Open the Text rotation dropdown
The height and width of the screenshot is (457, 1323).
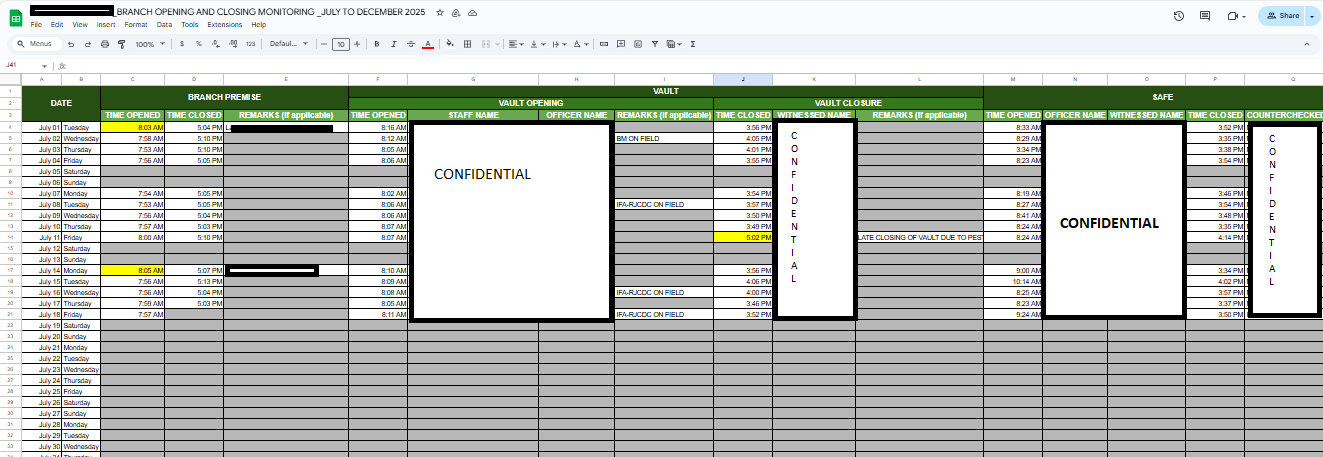(x=581, y=44)
